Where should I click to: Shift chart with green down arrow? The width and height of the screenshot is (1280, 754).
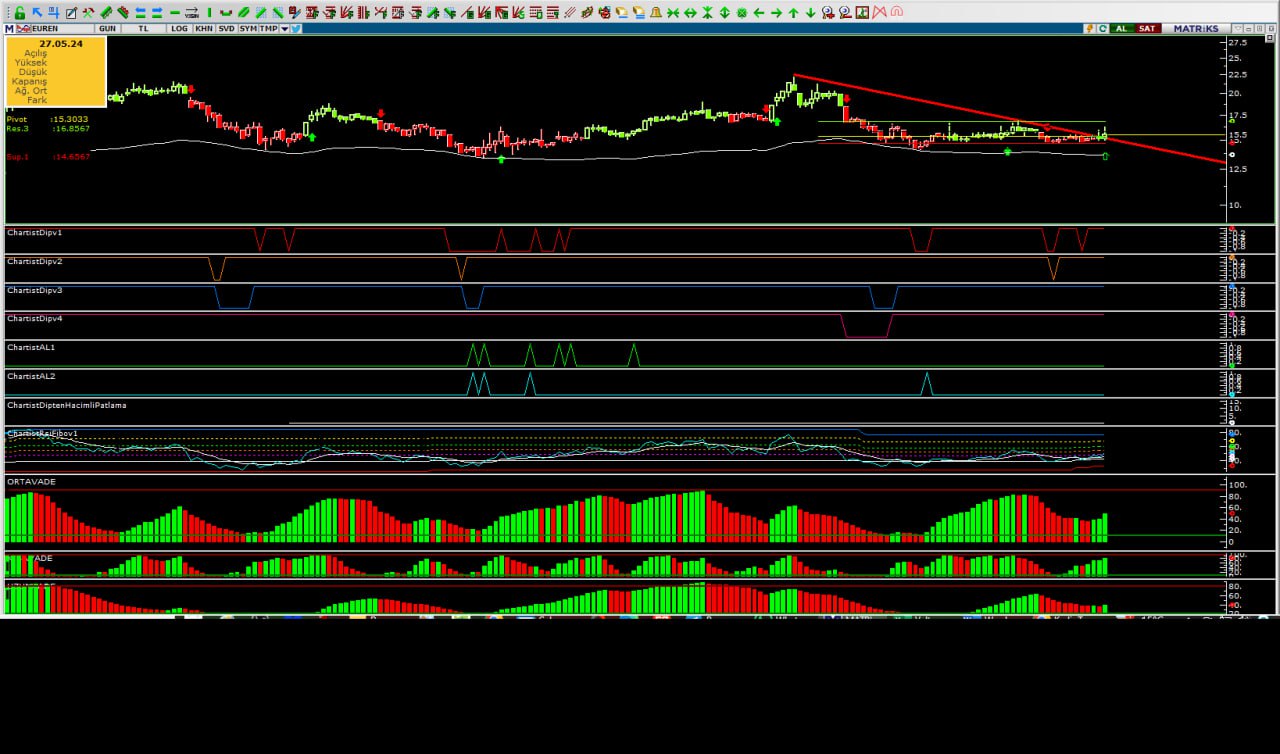coord(810,13)
